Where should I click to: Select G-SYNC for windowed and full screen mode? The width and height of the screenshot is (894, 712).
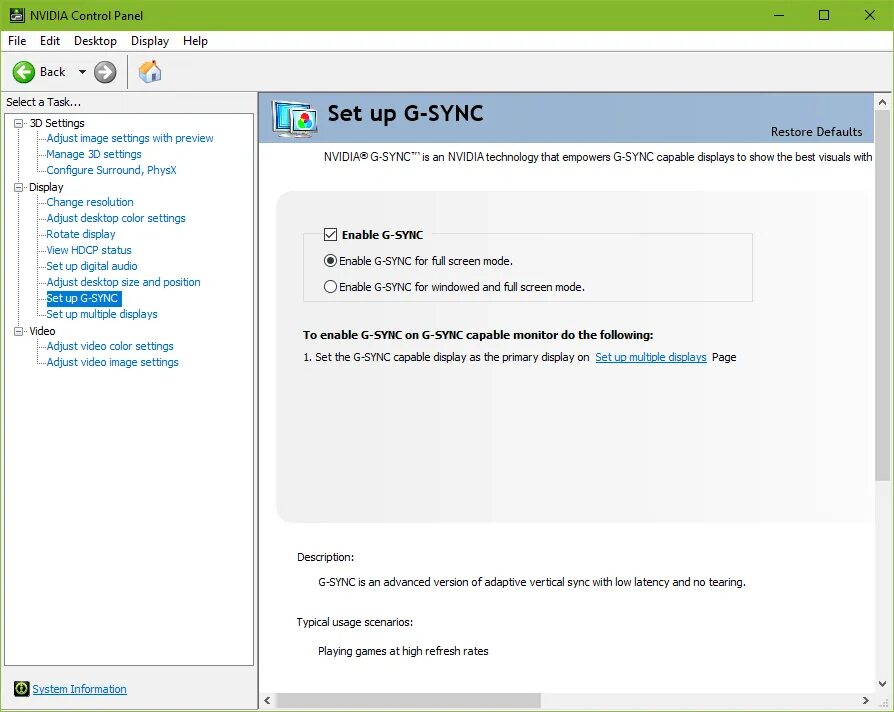coord(330,287)
